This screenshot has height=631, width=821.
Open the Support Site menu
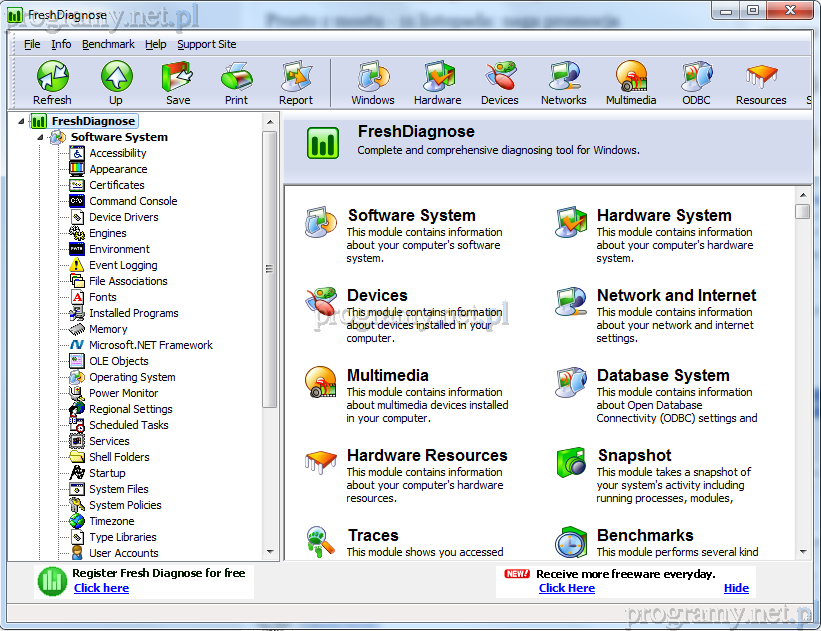click(x=206, y=44)
